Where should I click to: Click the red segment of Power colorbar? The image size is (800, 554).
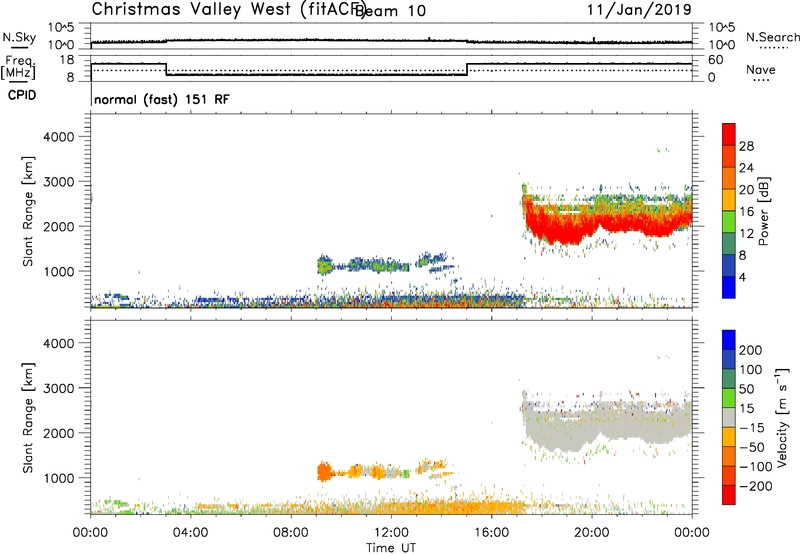pyautogui.click(x=729, y=134)
